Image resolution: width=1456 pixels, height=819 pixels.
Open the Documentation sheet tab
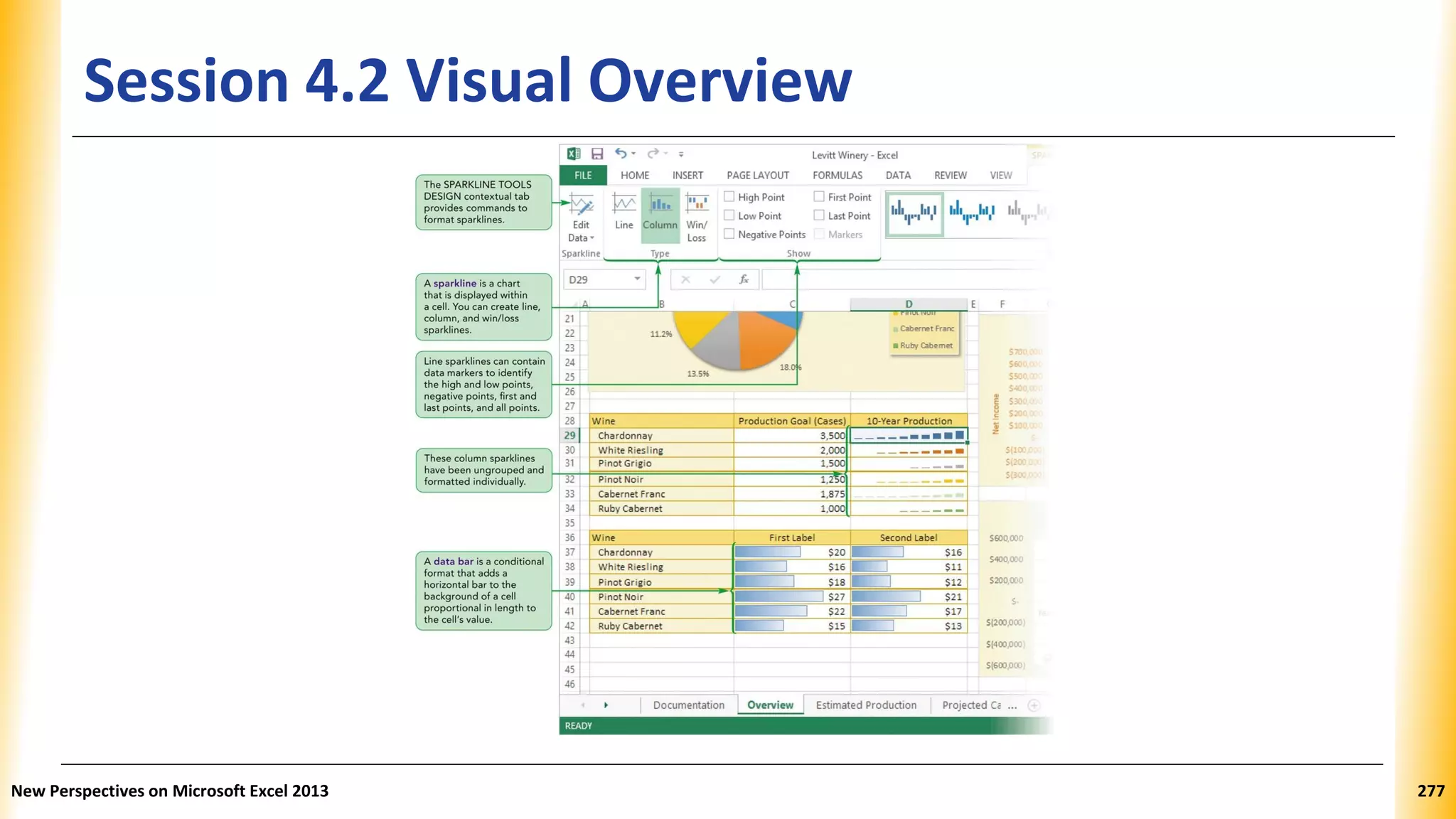pyautogui.click(x=688, y=705)
